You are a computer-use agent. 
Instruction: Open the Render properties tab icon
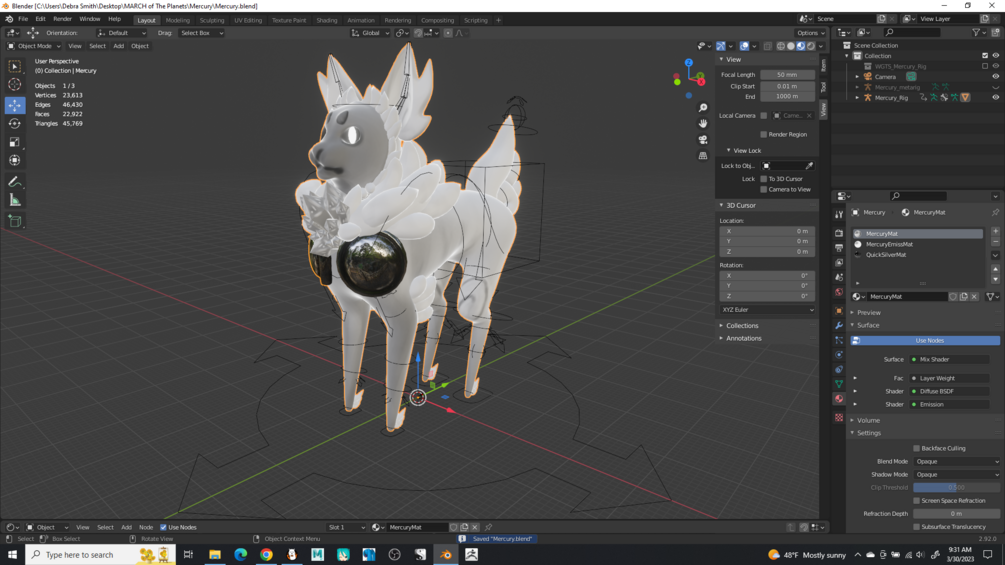pos(839,233)
